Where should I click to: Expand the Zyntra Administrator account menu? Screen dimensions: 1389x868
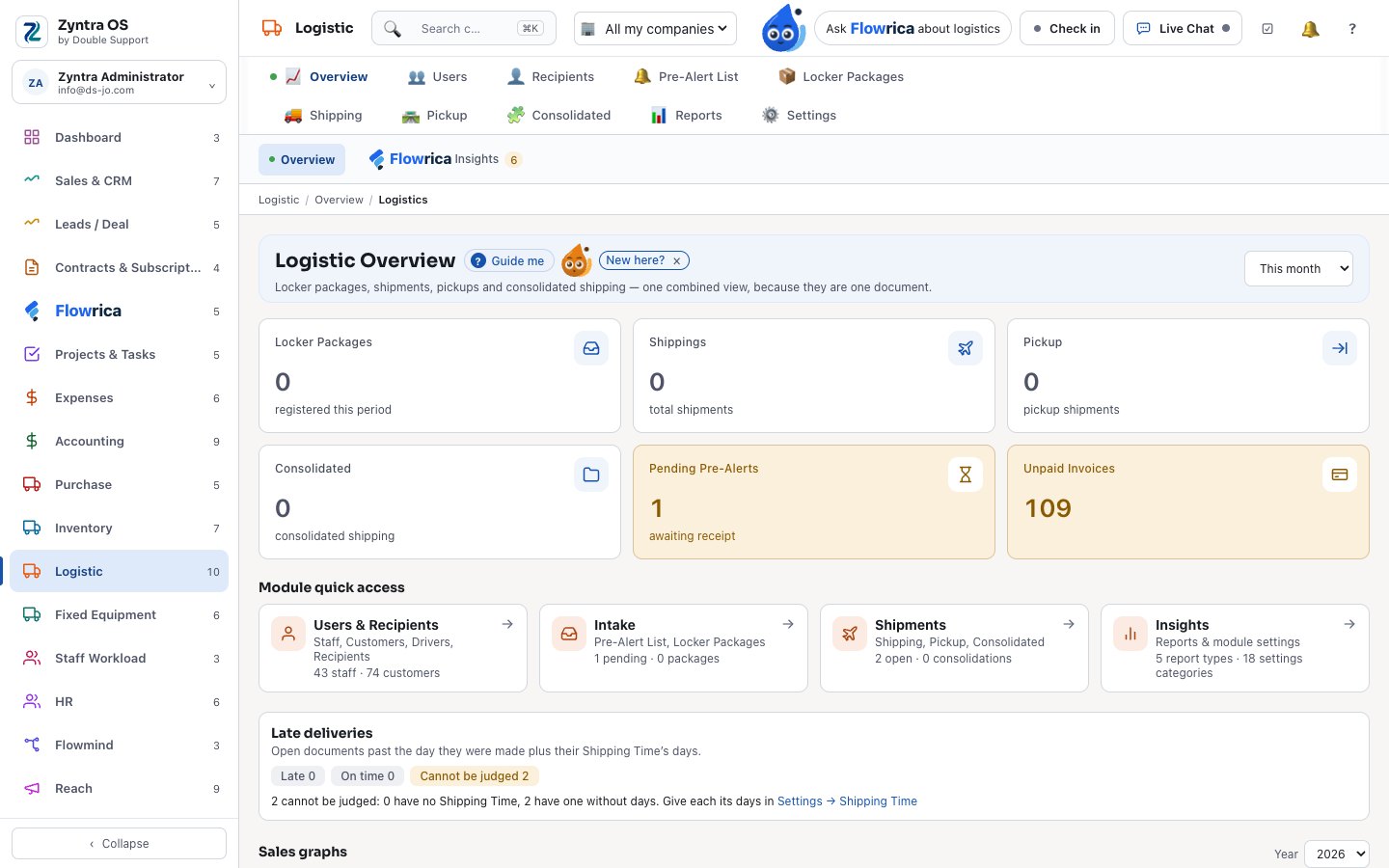click(119, 82)
